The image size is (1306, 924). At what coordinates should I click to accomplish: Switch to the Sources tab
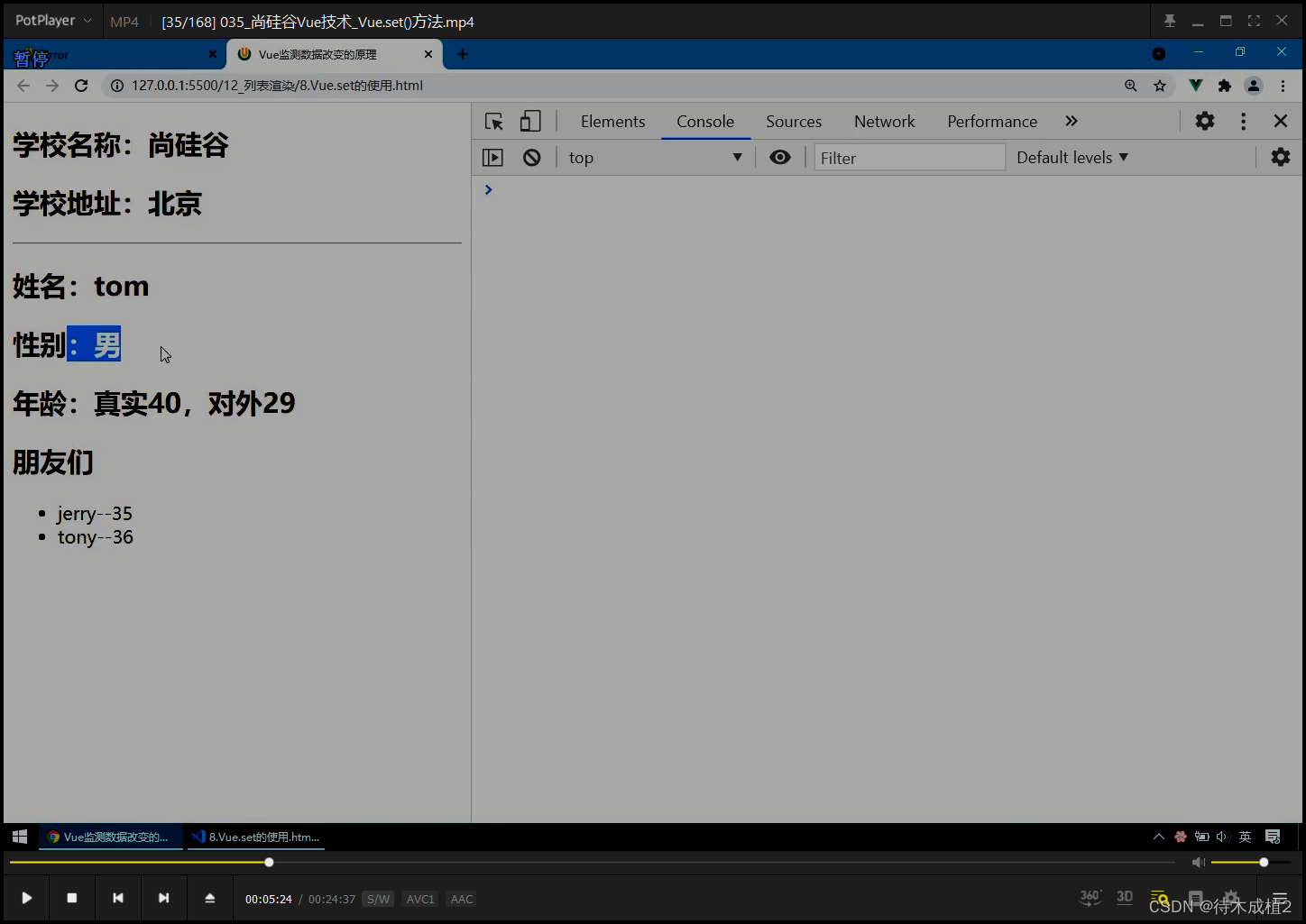(794, 122)
